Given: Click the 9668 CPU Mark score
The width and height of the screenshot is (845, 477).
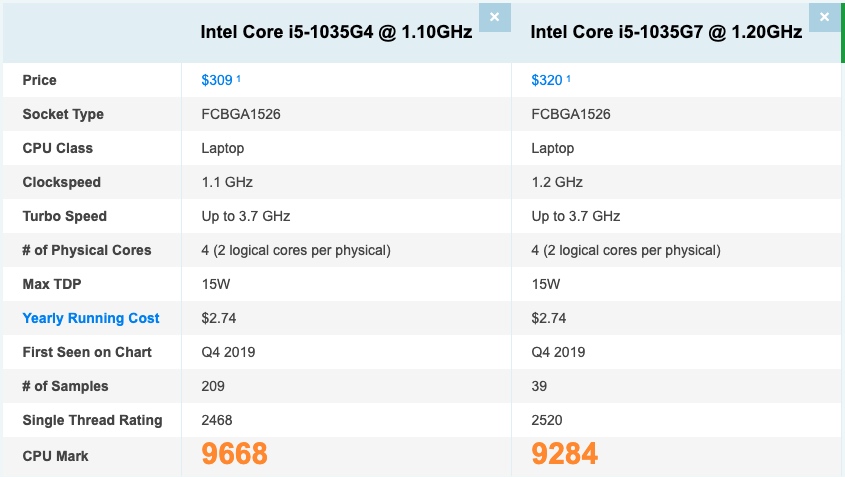Looking at the screenshot, I should pos(234,455).
